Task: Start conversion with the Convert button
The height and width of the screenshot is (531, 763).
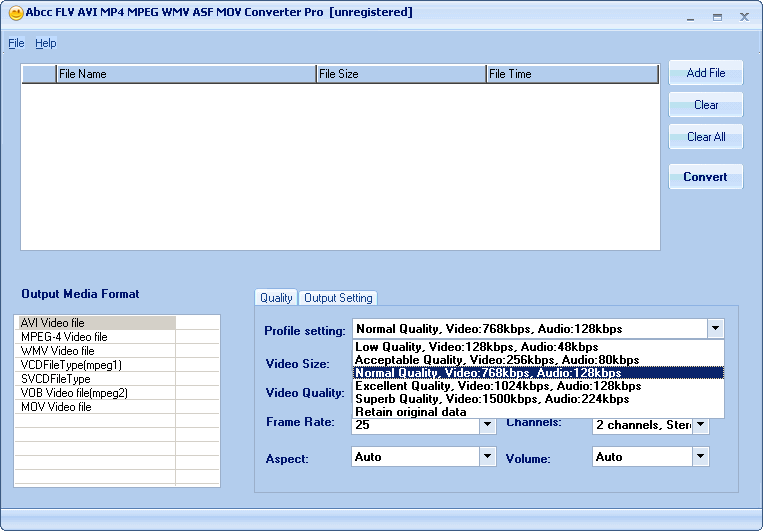Action: click(x=705, y=177)
